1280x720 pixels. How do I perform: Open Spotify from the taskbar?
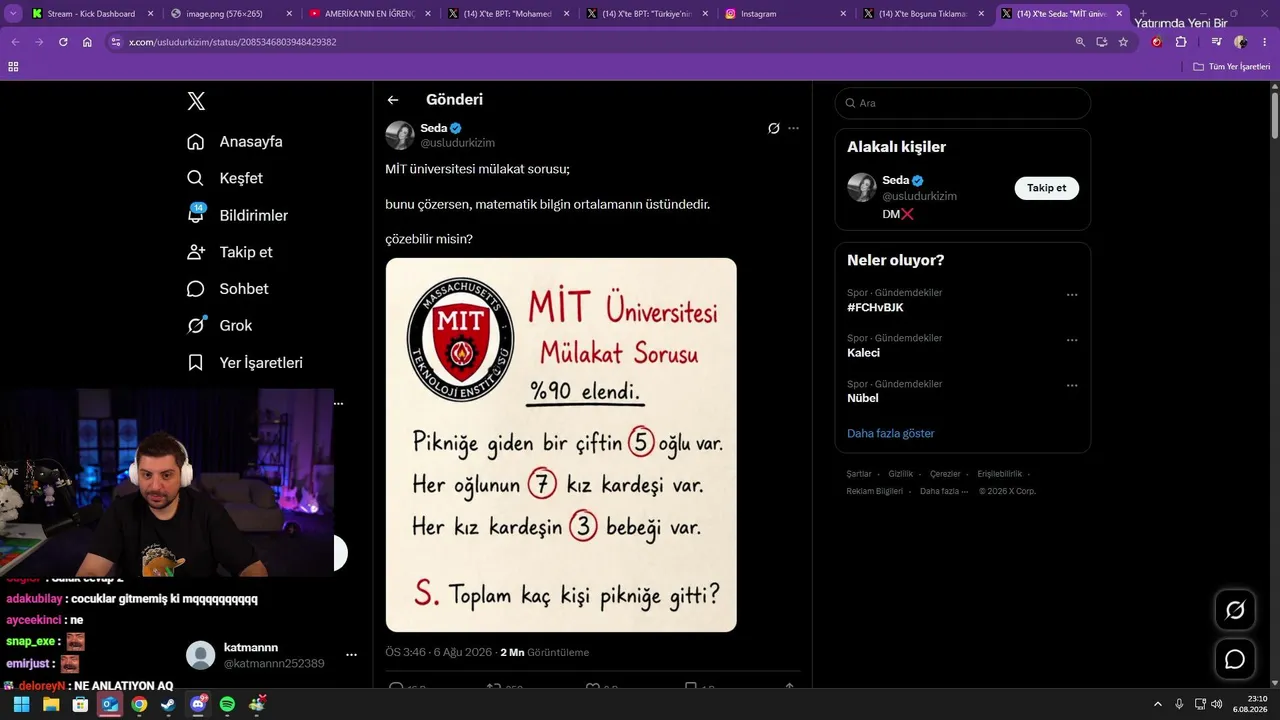point(227,704)
